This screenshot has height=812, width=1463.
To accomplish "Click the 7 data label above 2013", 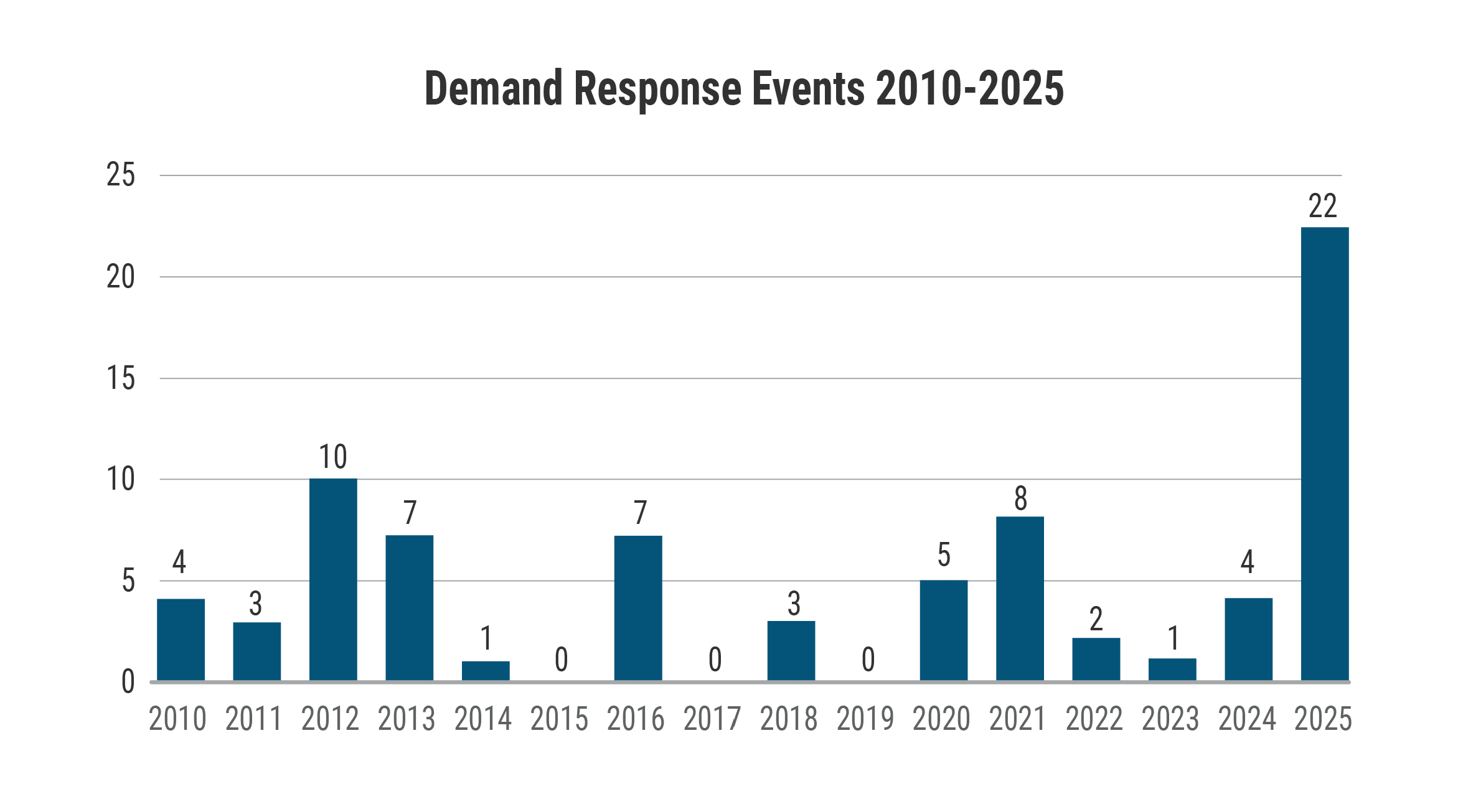I will pos(410,513).
